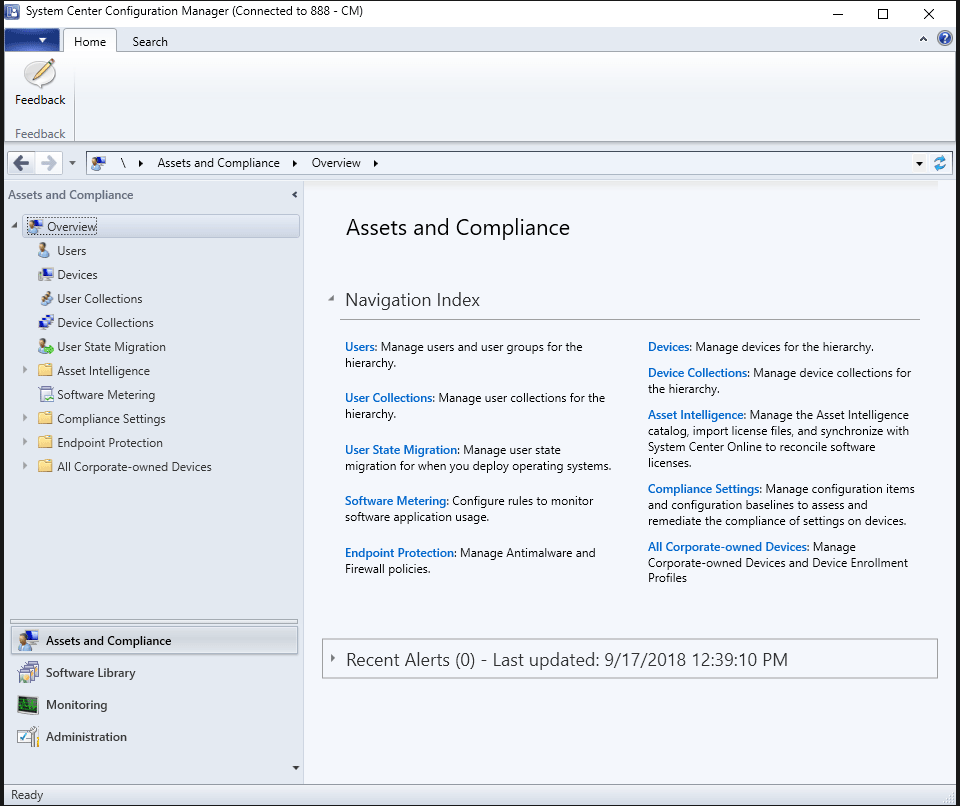Click the Assets and Compliance workspace icon
The width and height of the screenshot is (960, 806).
pos(28,641)
